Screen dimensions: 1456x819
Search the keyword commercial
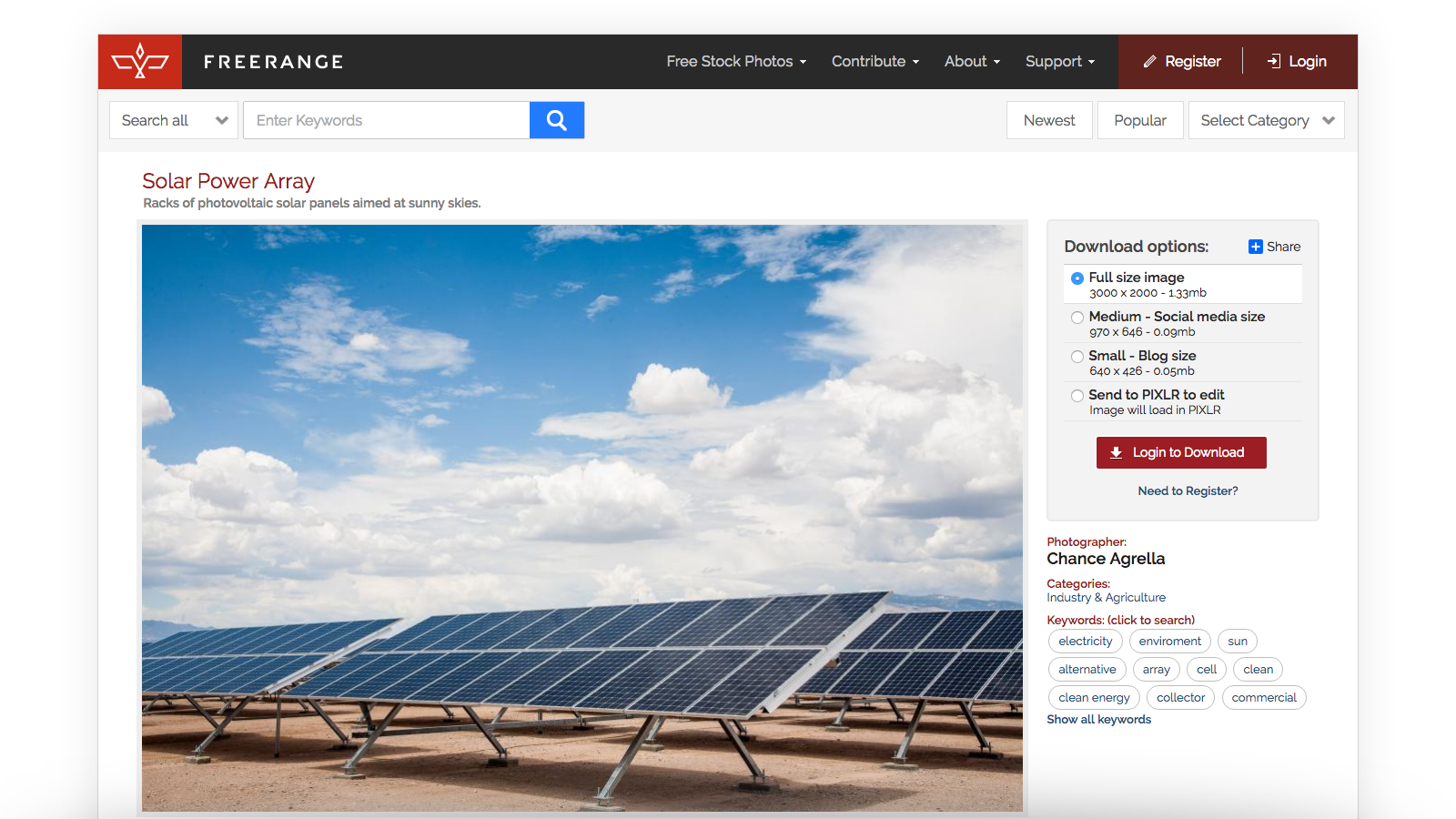pyautogui.click(x=1264, y=698)
